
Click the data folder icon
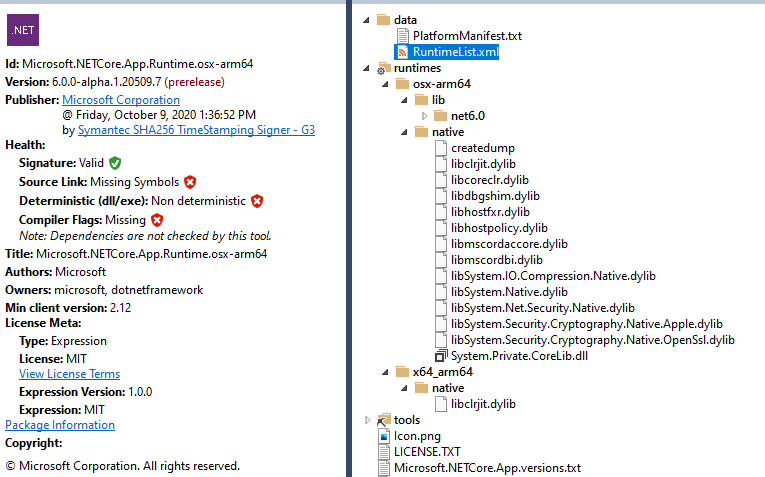point(384,20)
